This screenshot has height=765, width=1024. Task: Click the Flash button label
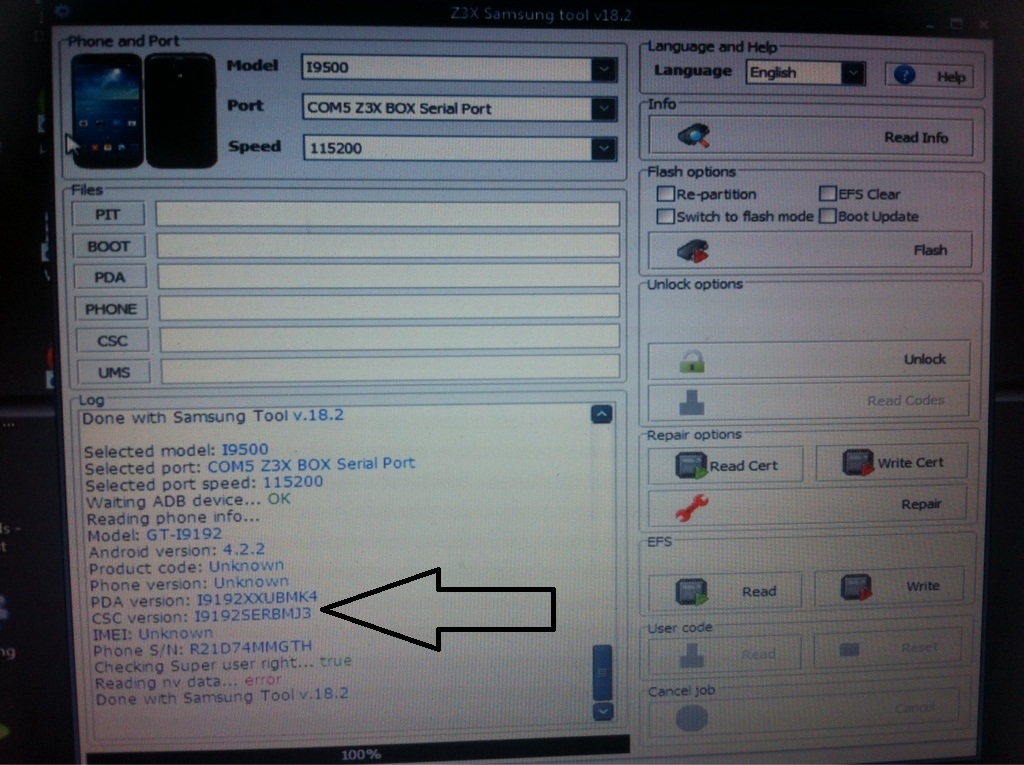click(931, 250)
